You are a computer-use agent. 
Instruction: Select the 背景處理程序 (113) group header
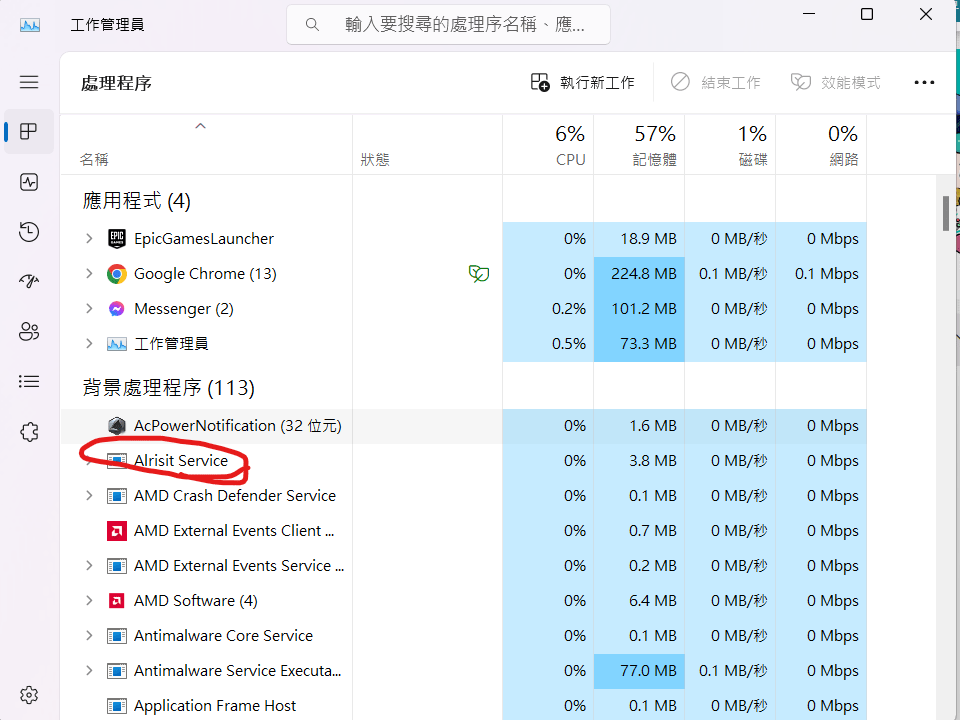168,388
